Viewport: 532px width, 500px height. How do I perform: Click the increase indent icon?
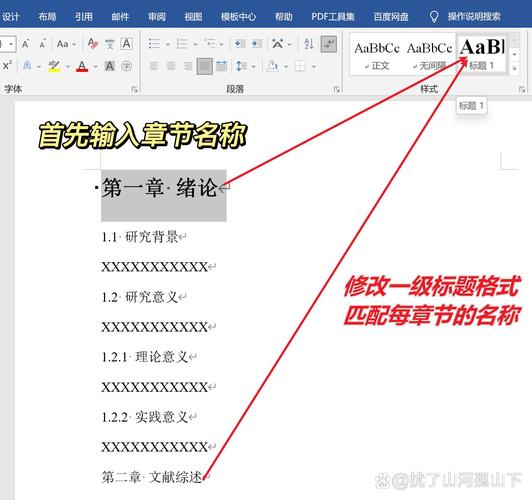point(256,44)
